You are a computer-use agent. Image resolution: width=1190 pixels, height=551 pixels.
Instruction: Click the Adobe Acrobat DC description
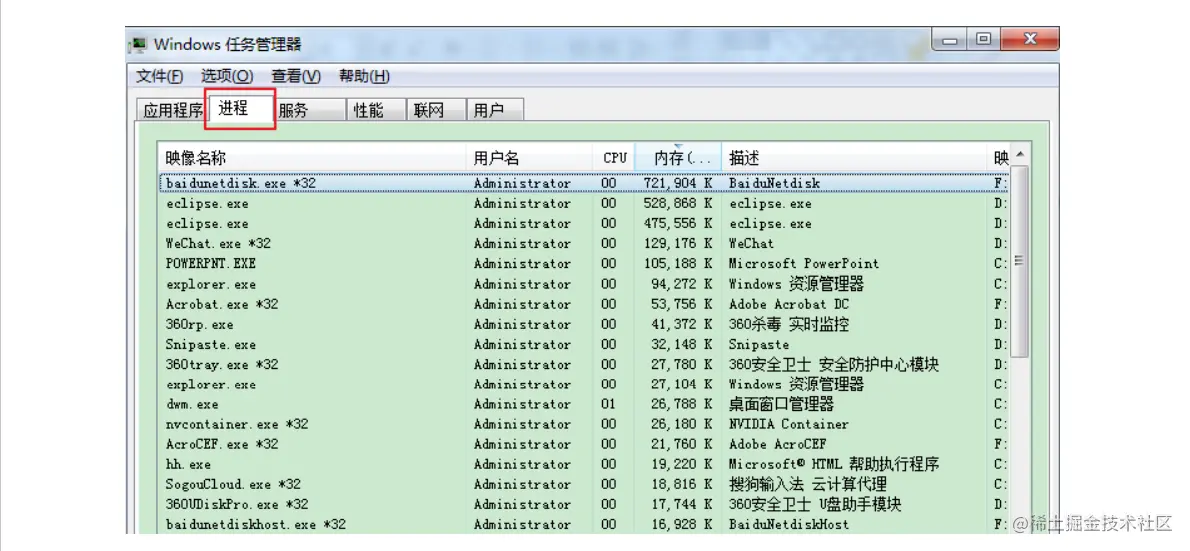789,304
